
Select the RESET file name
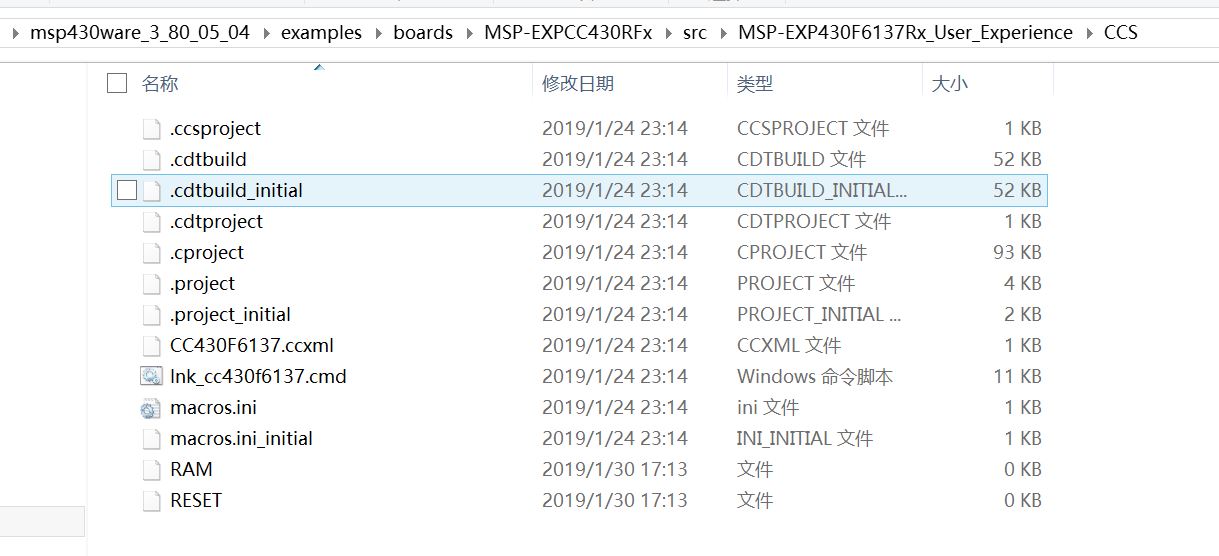click(x=196, y=501)
